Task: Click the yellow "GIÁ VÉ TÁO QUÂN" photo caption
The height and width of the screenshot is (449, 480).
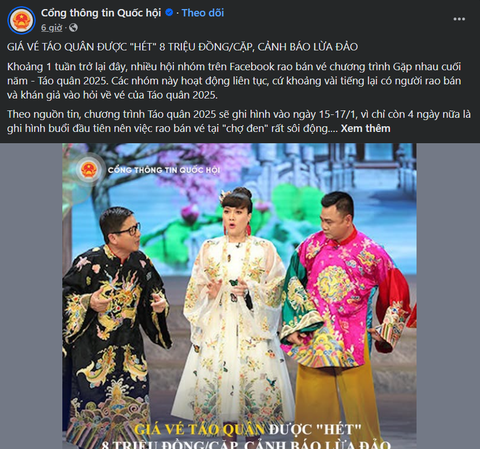Action: (x=199, y=430)
